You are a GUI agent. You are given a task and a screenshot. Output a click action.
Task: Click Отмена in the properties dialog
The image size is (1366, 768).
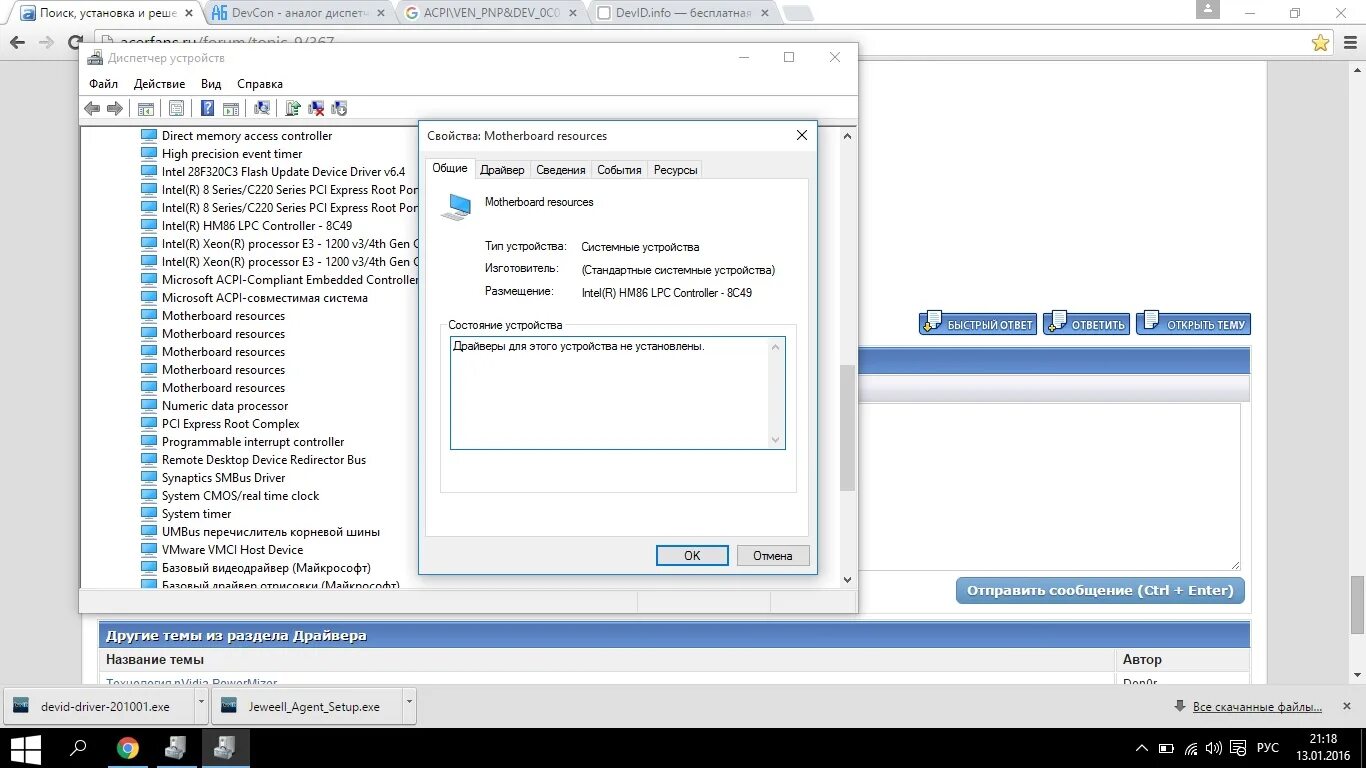pyautogui.click(x=773, y=556)
